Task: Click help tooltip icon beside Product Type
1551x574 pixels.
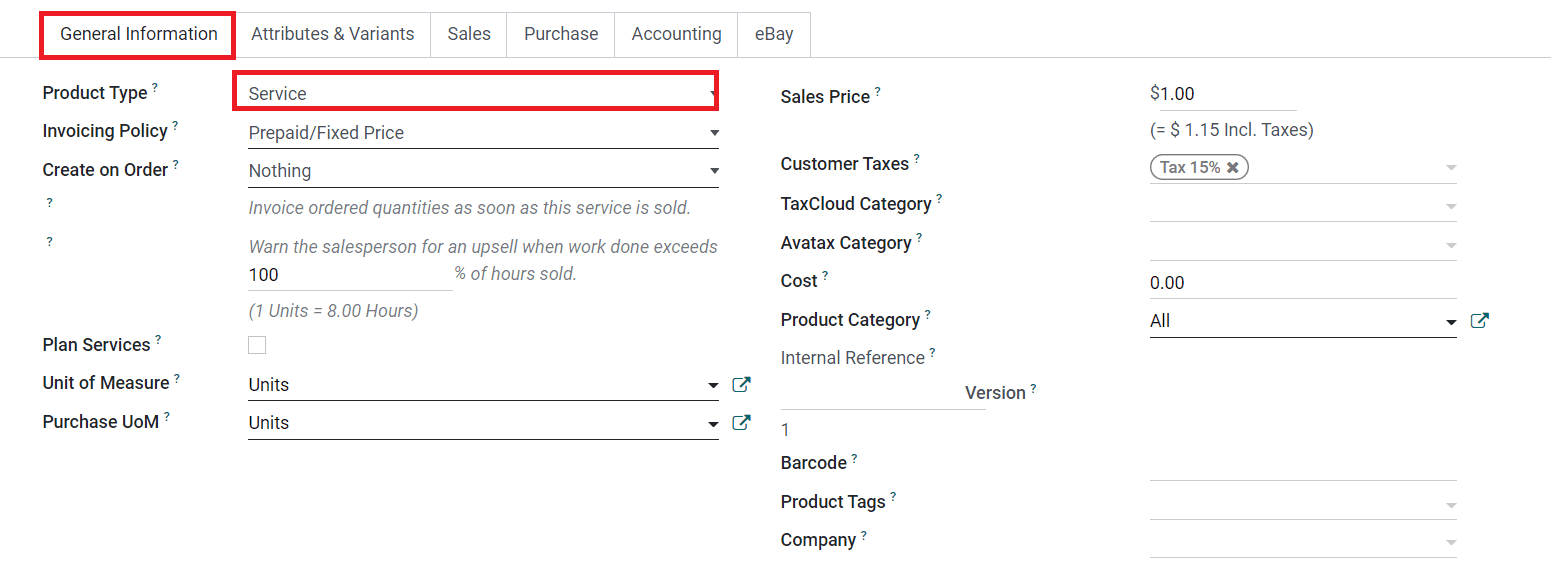Action: coord(155,88)
